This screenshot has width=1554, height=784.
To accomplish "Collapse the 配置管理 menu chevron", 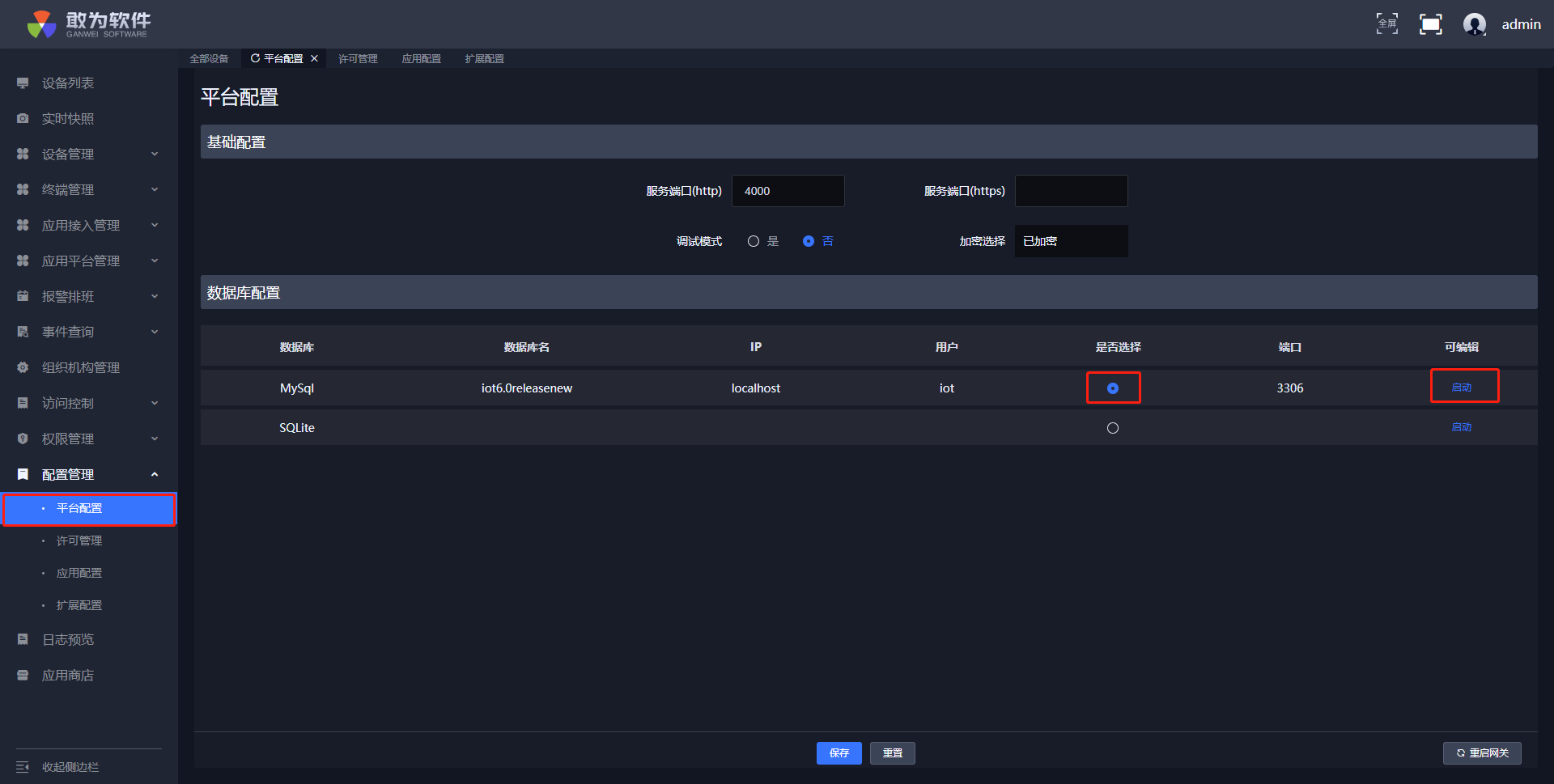I will 155,475.
